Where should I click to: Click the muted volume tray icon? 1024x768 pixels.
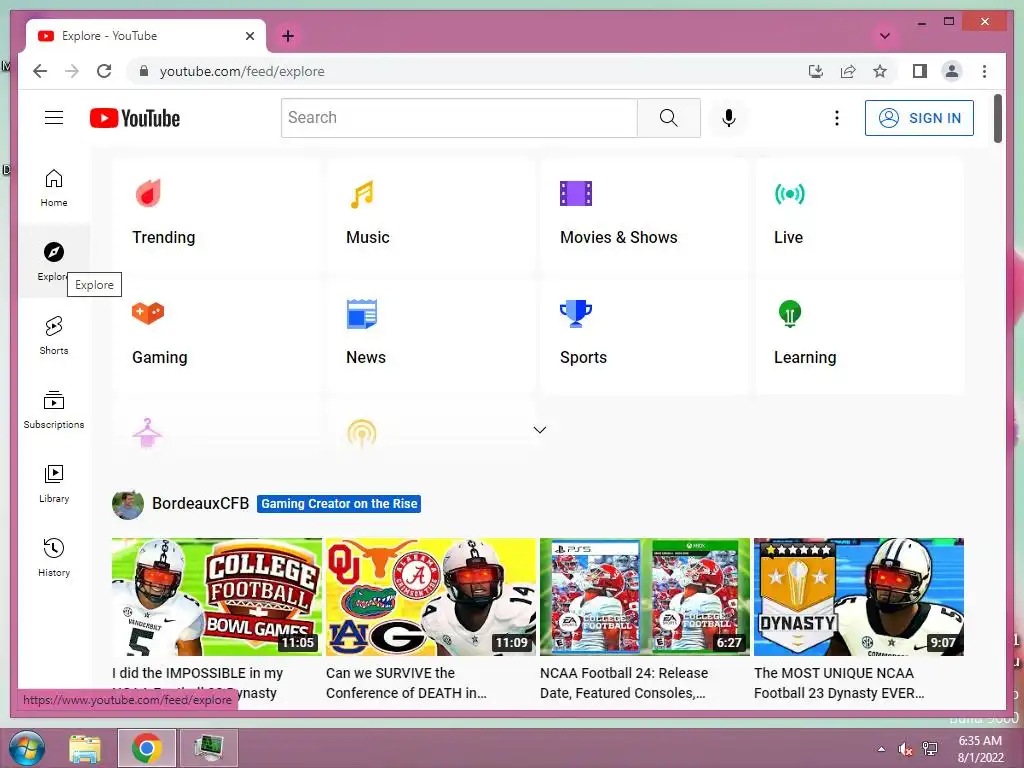pos(905,749)
